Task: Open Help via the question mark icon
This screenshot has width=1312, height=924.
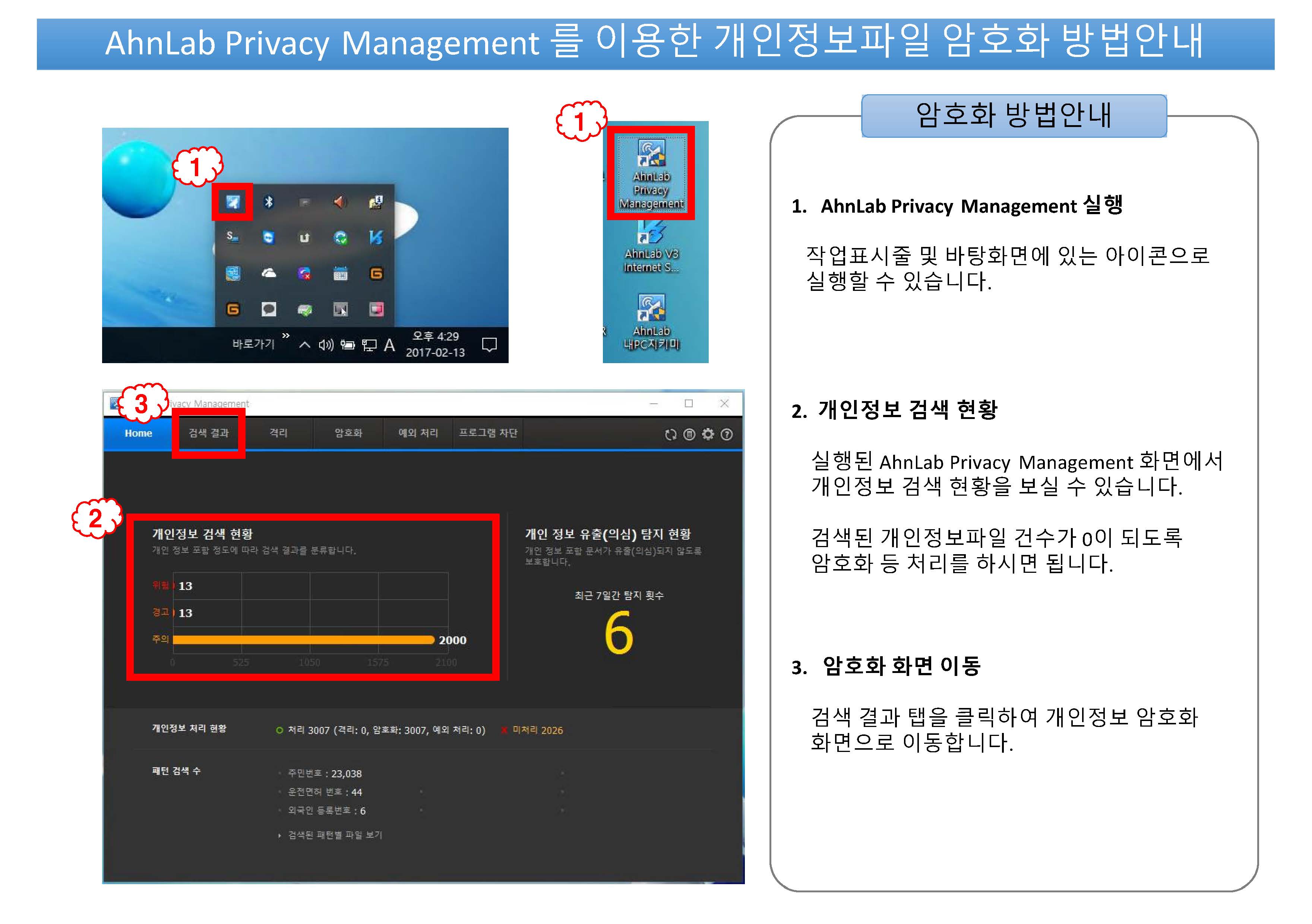Action: [727, 434]
